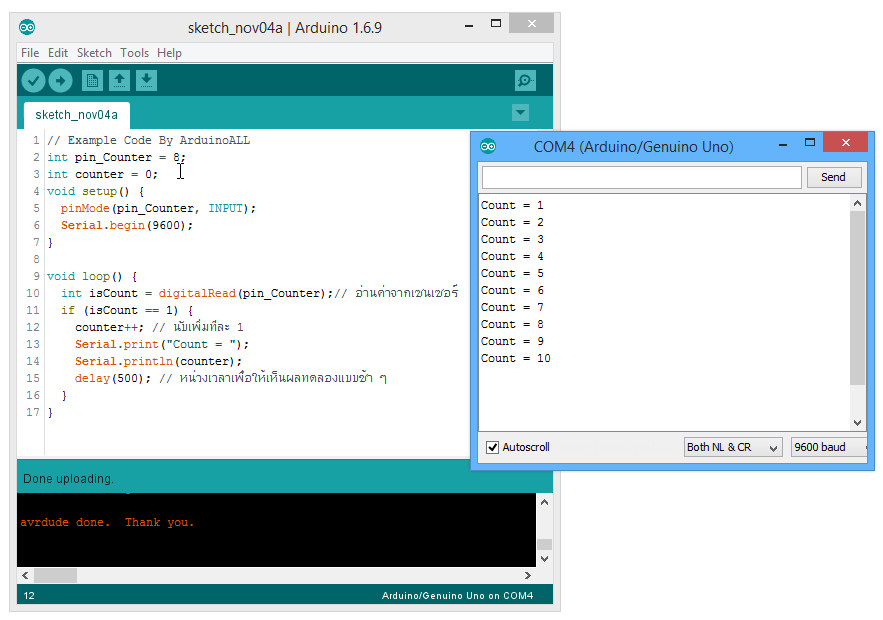Image resolution: width=883 pixels, height=620 pixels.
Task: Maximize the COM4 serial monitor window
Action: click(x=810, y=142)
